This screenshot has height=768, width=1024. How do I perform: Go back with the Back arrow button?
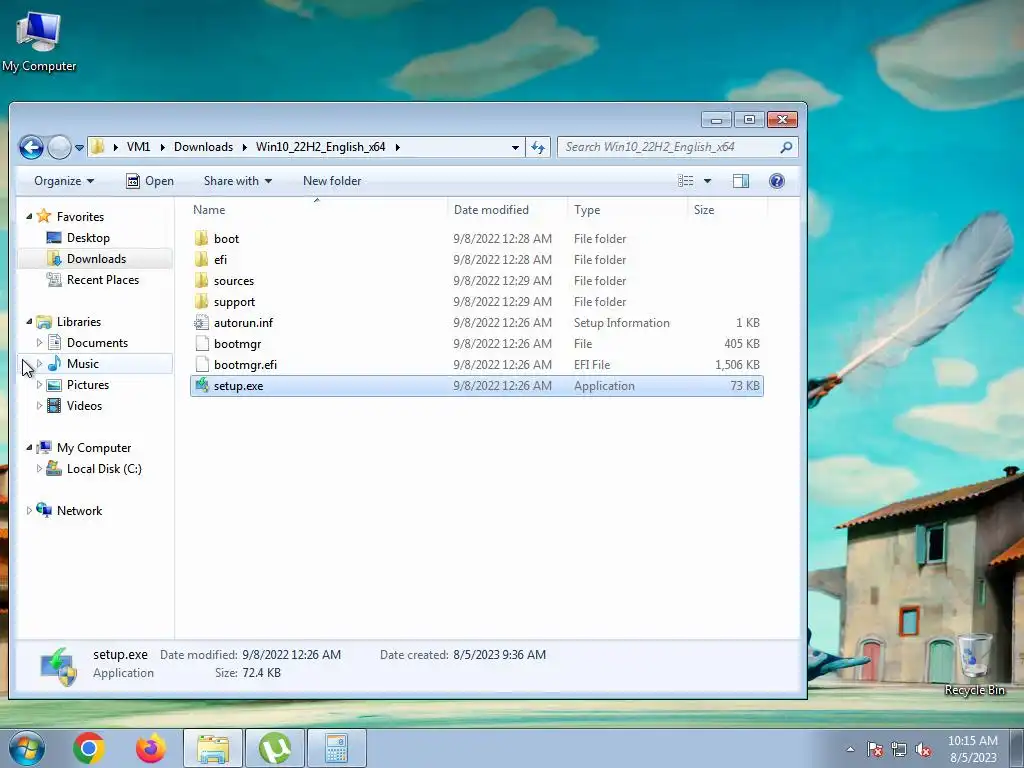click(x=31, y=148)
